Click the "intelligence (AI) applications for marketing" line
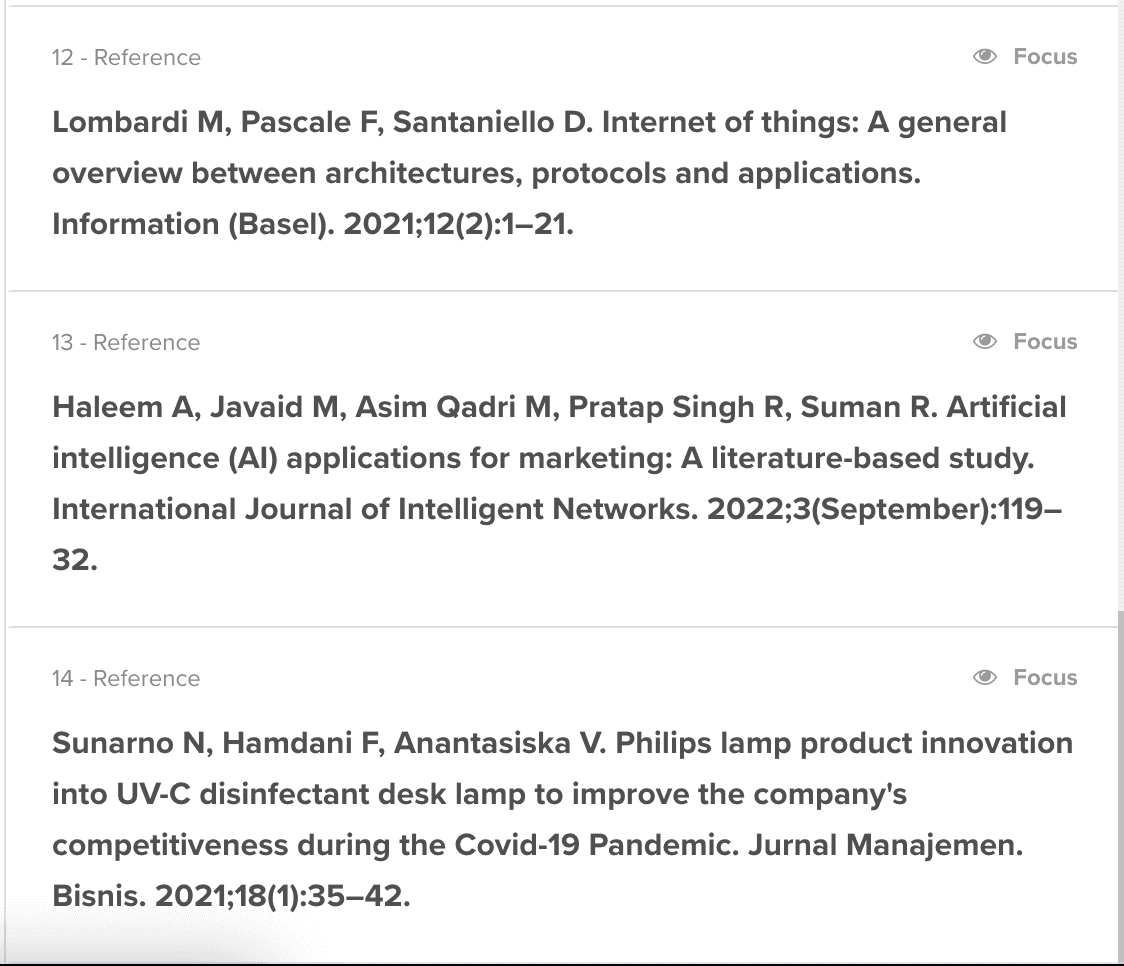Screen dimensions: 1124x966 (x=543, y=459)
